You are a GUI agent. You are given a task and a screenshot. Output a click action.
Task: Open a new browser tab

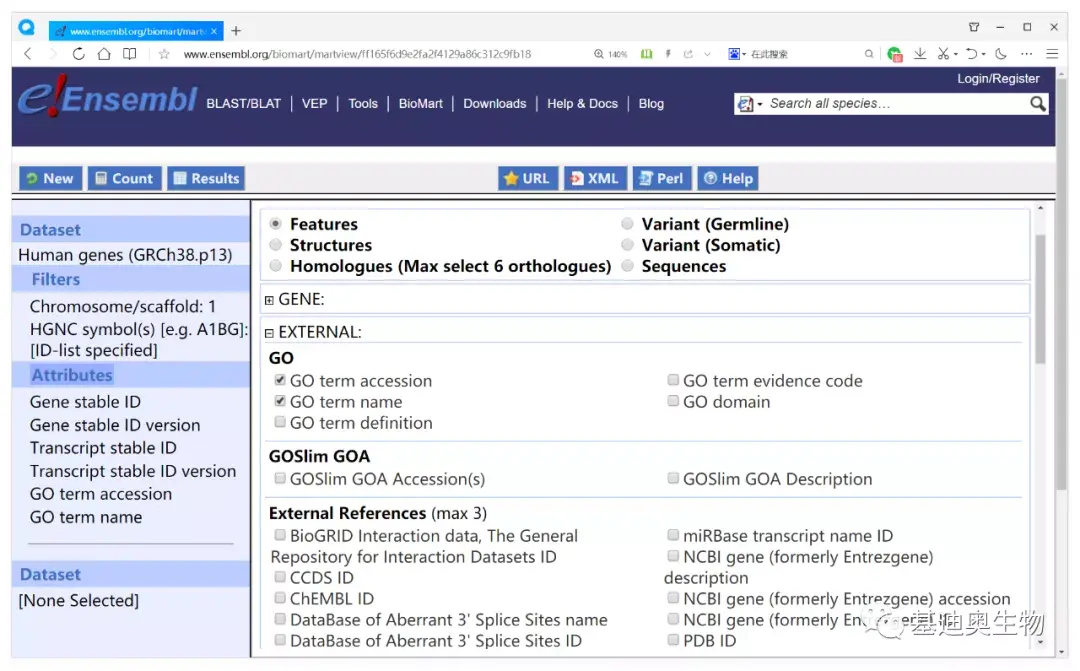click(236, 31)
